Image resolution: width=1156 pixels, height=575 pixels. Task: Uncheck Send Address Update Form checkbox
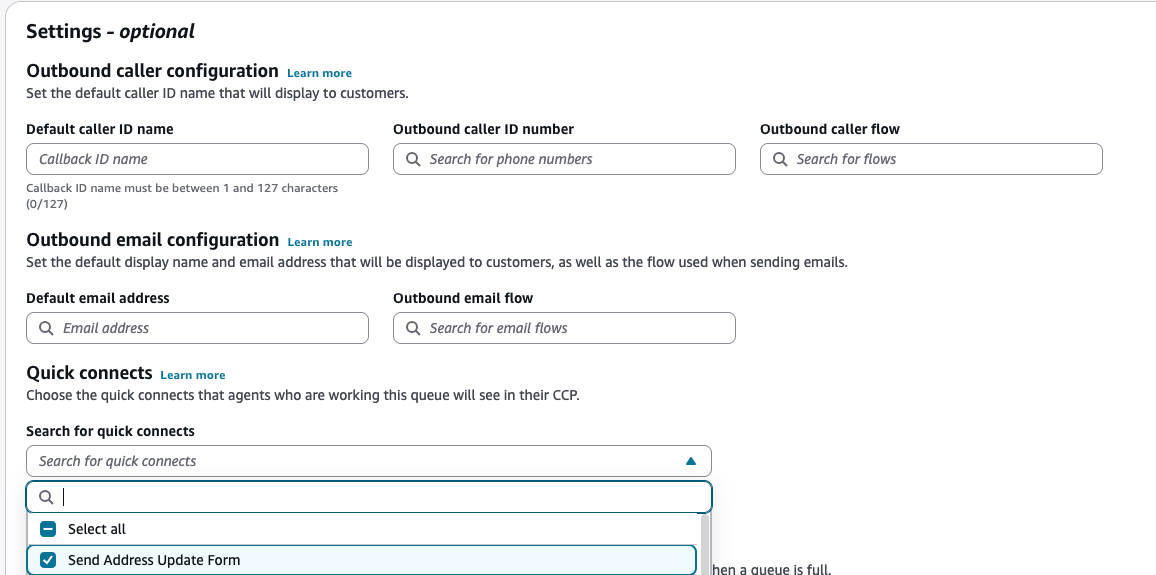click(48, 560)
